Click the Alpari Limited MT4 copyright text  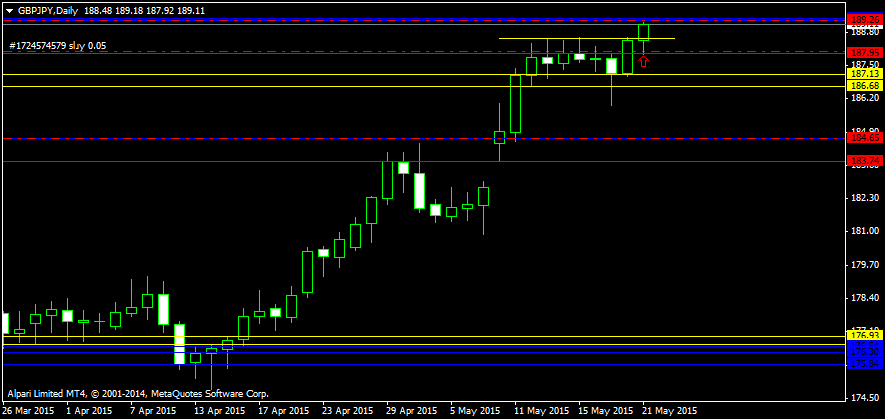click(x=139, y=393)
